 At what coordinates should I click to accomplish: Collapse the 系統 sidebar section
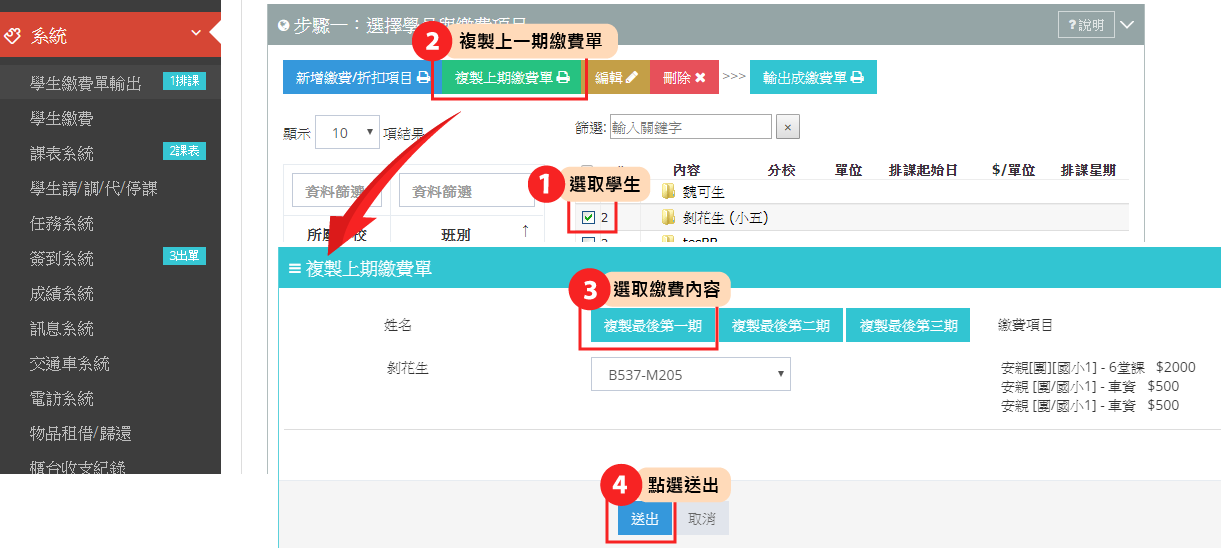(196, 35)
